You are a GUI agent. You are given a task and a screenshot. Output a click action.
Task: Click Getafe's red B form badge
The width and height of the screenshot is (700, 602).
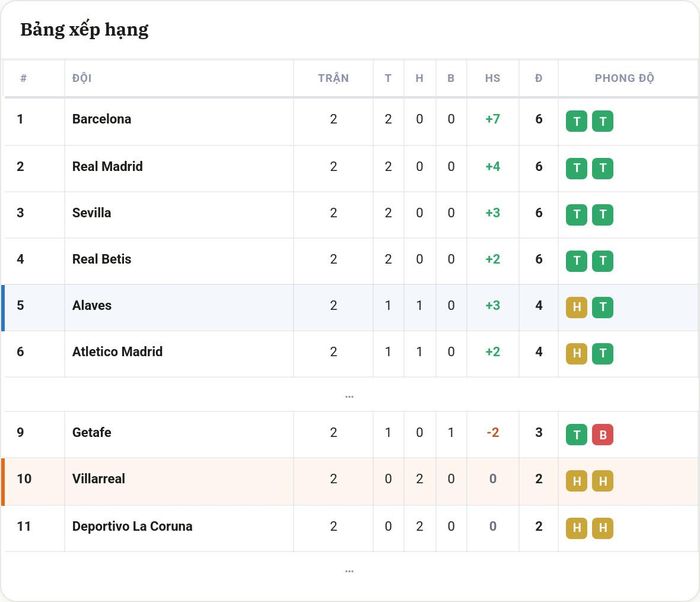(603, 435)
